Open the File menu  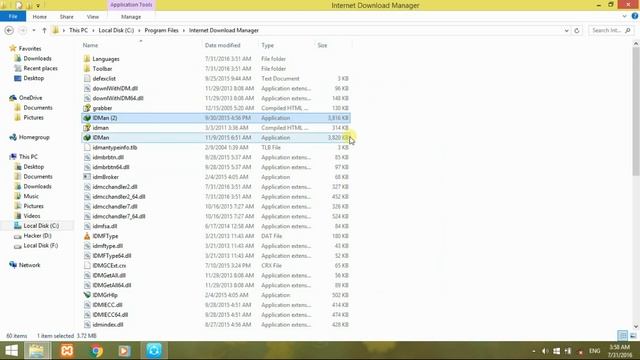tap(13, 16)
